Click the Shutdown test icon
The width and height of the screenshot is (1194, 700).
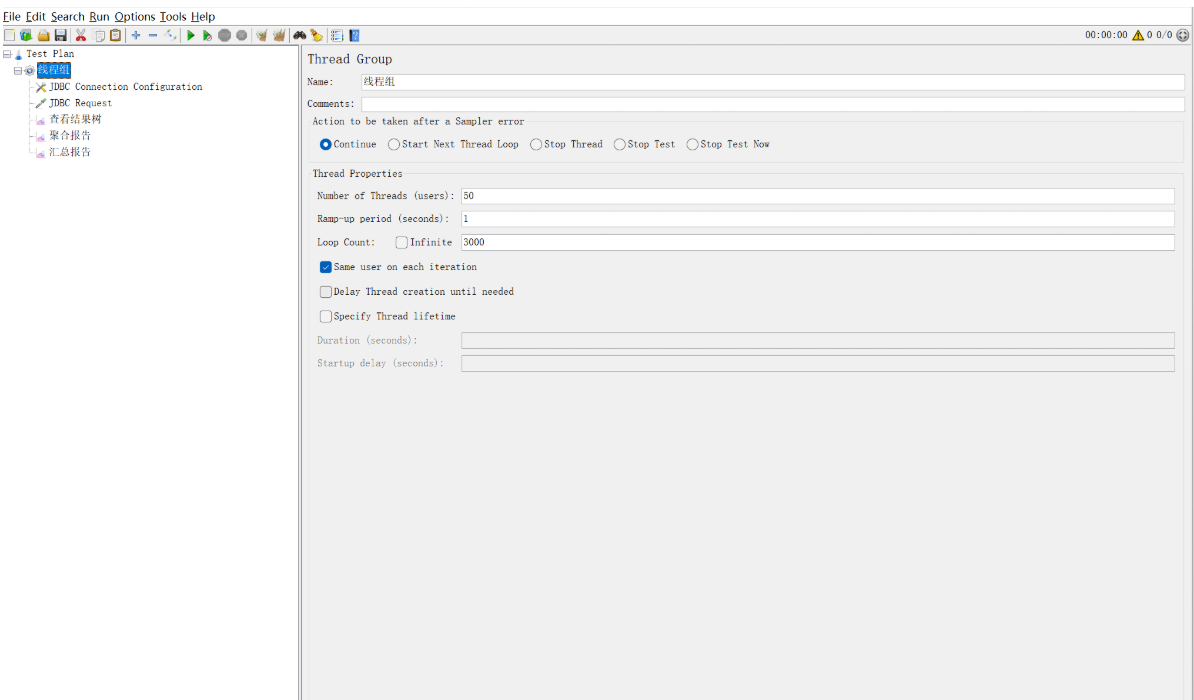tap(241, 35)
